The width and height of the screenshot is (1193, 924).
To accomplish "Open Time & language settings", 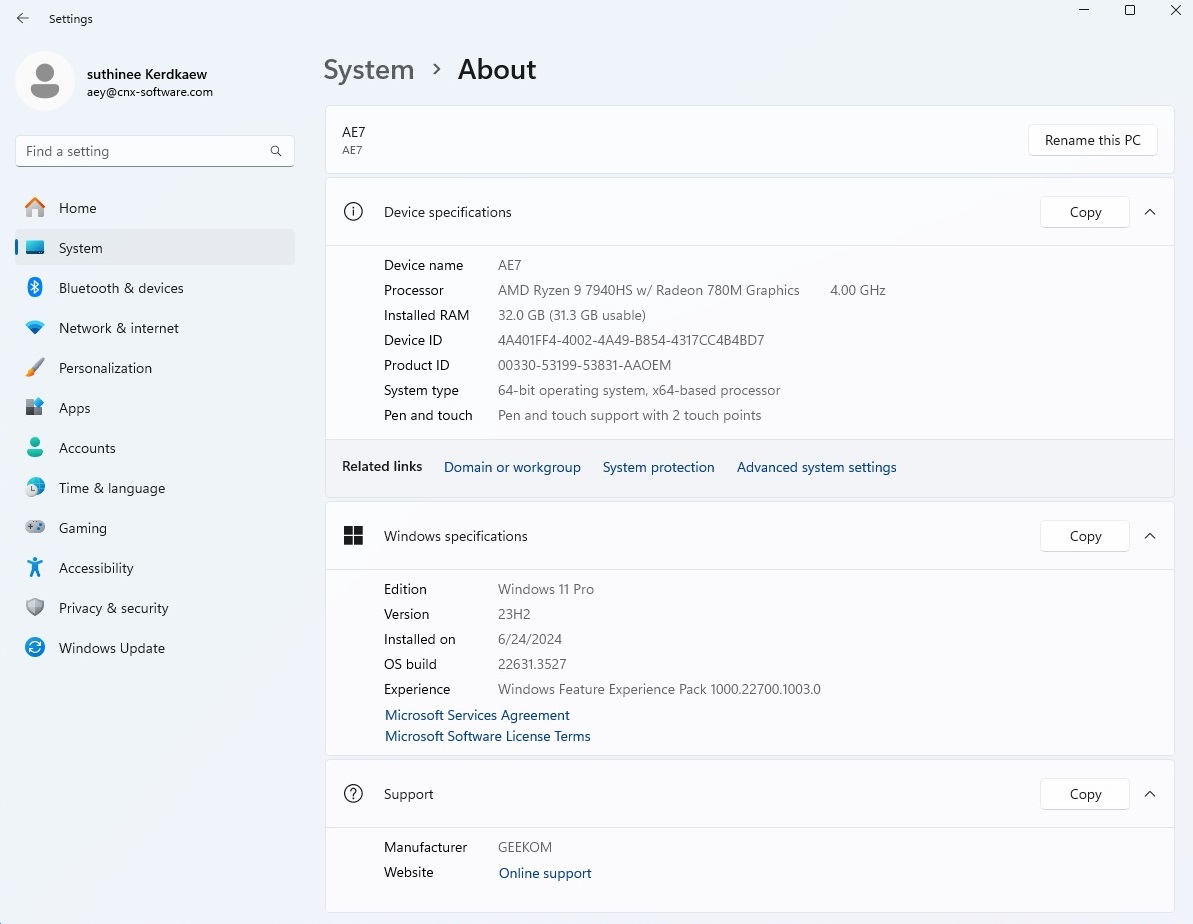I will [155, 488].
